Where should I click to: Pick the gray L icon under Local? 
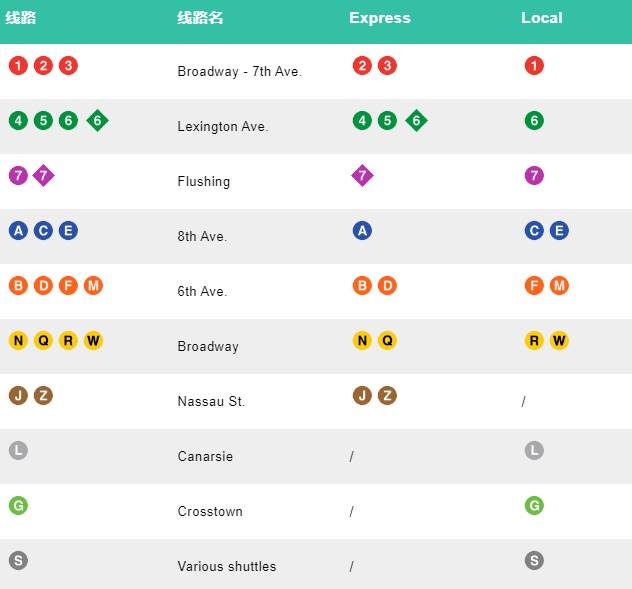tap(534, 451)
